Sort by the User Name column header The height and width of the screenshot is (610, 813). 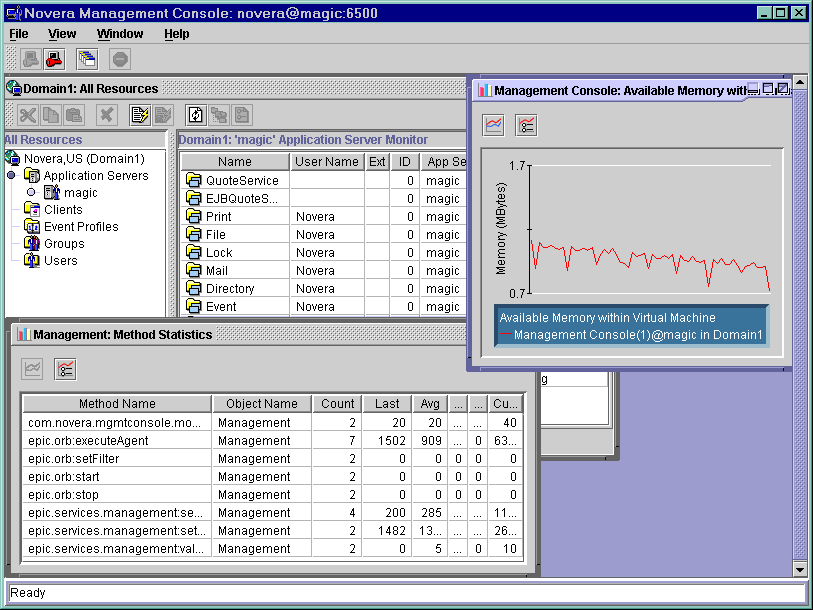[x=327, y=162]
